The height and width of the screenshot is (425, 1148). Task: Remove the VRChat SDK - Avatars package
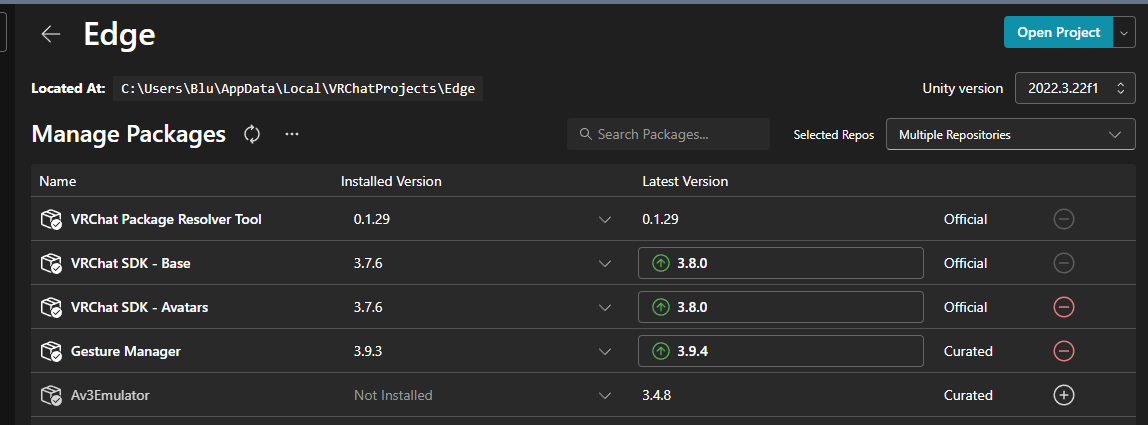coord(1064,307)
